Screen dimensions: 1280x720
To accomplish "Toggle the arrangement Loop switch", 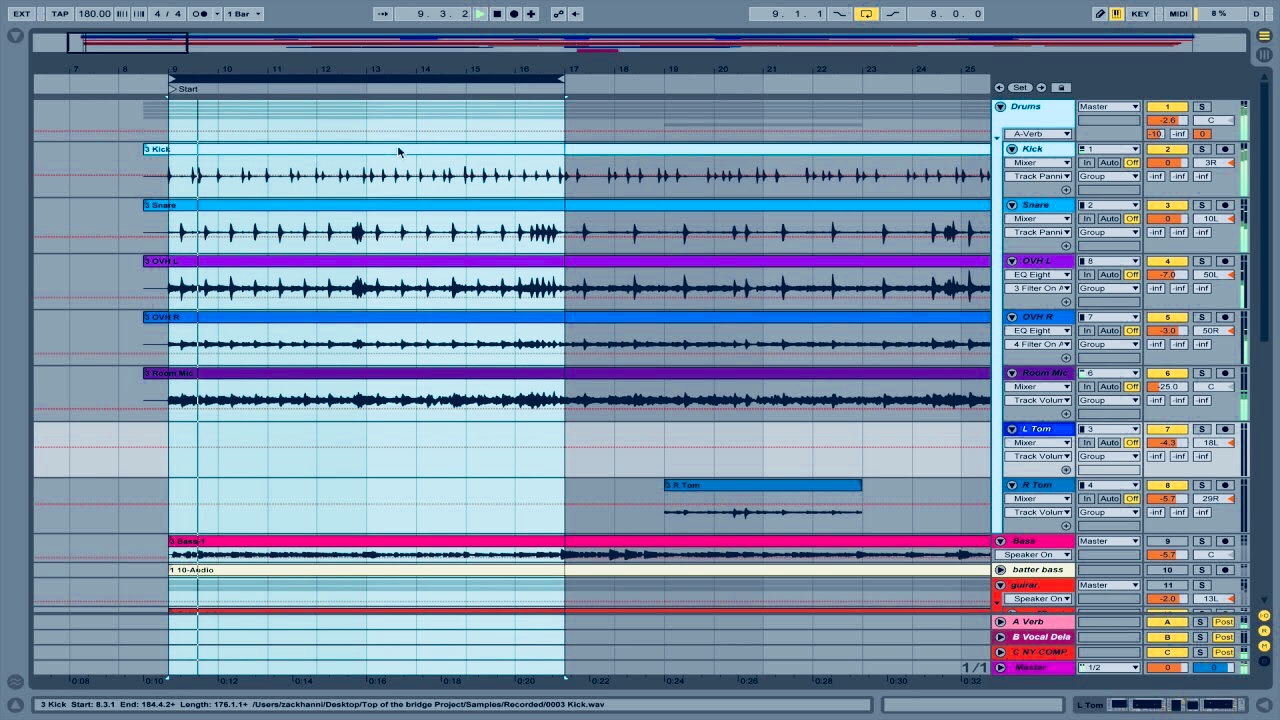I will point(866,13).
